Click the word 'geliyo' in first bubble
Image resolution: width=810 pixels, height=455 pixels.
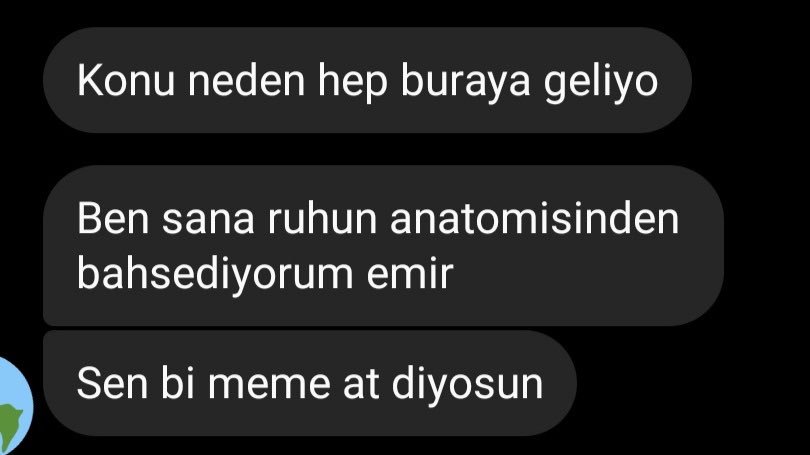(601, 83)
